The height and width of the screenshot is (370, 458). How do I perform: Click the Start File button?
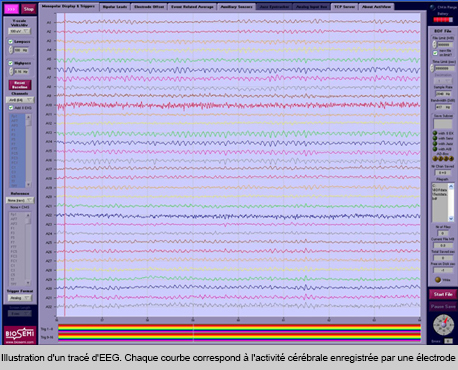[443, 294]
